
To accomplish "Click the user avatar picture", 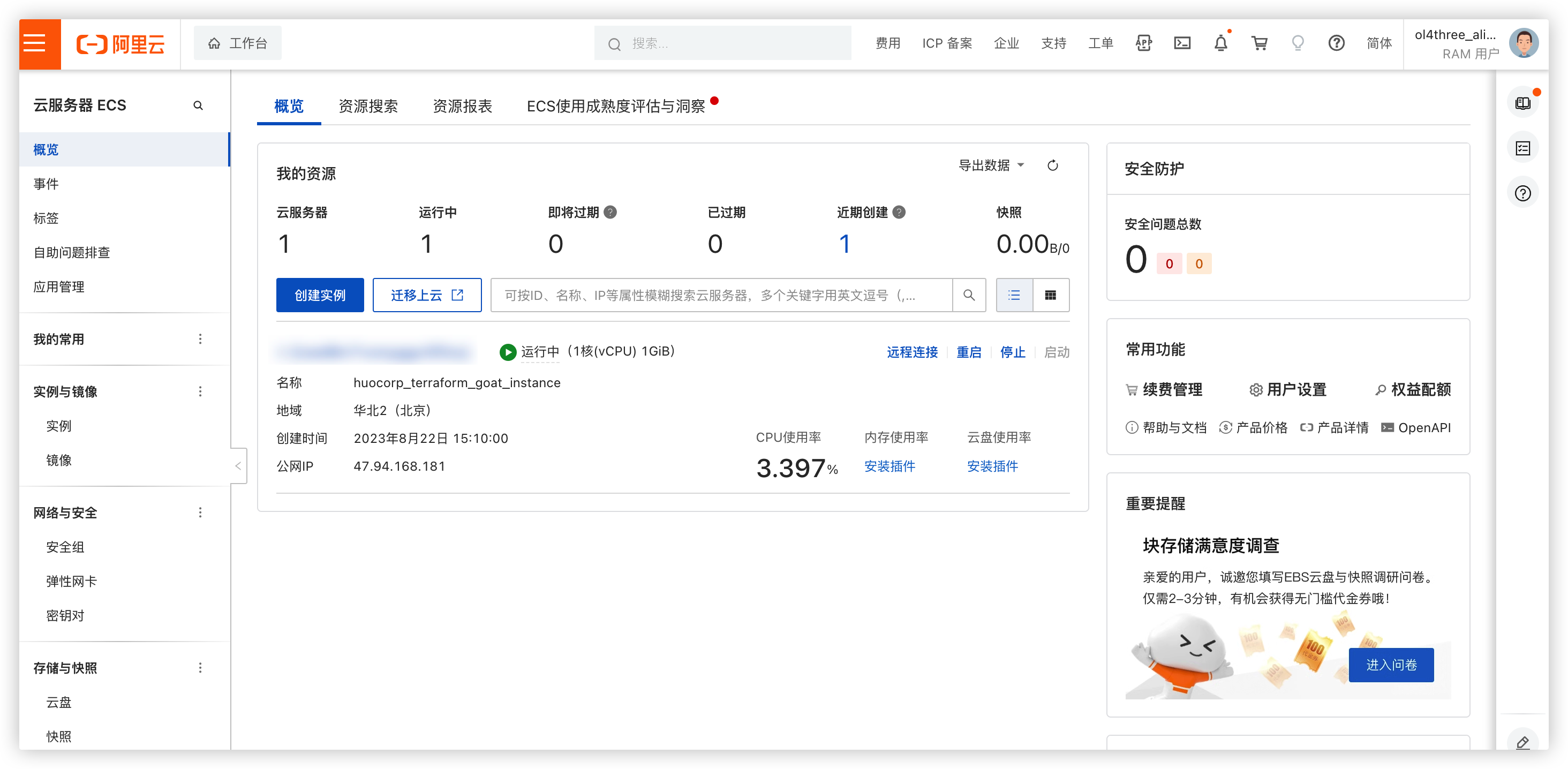I will coord(1524,43).
